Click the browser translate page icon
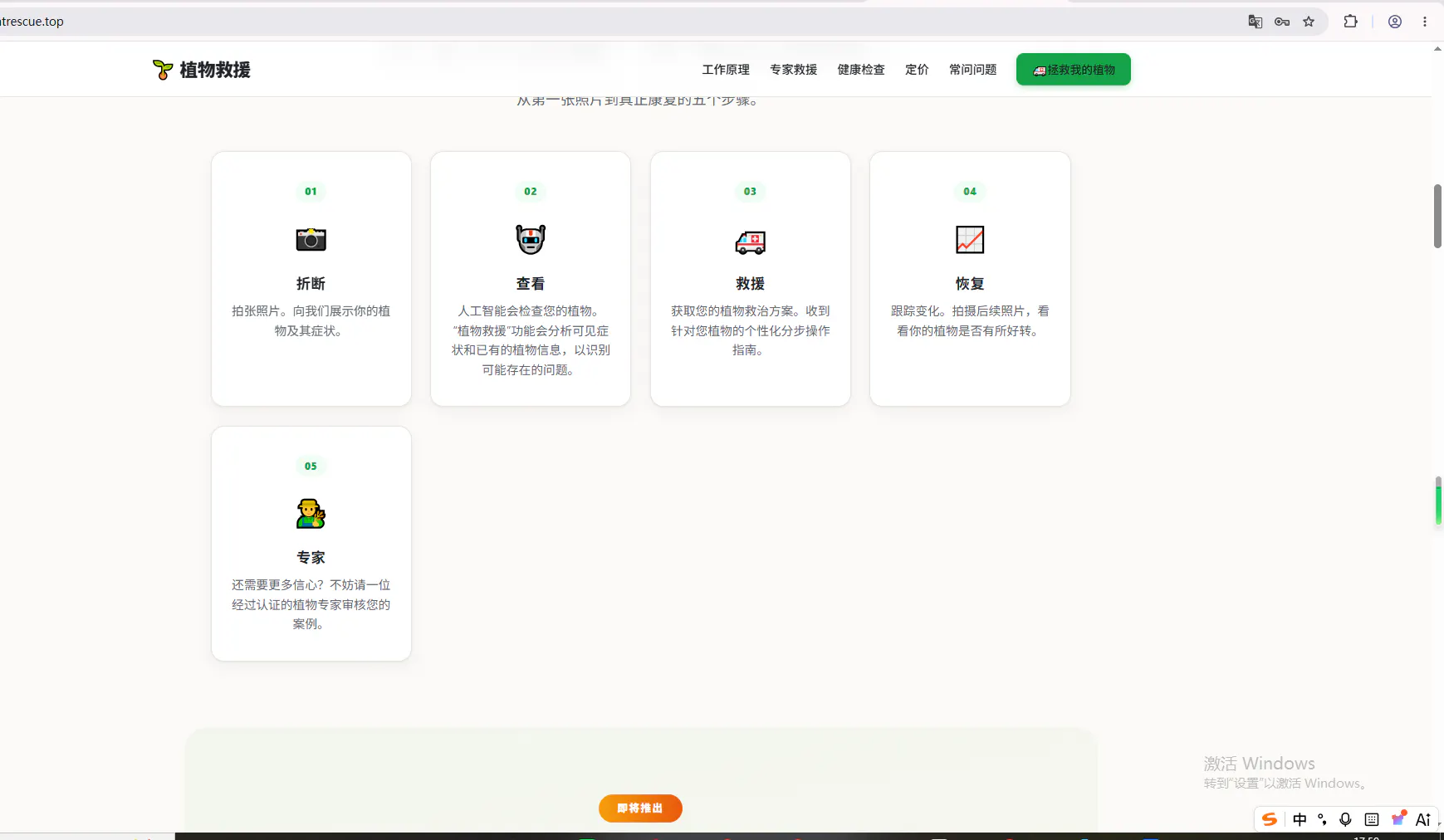Viewport: 1444px width, 840px height. (1256, 22)
